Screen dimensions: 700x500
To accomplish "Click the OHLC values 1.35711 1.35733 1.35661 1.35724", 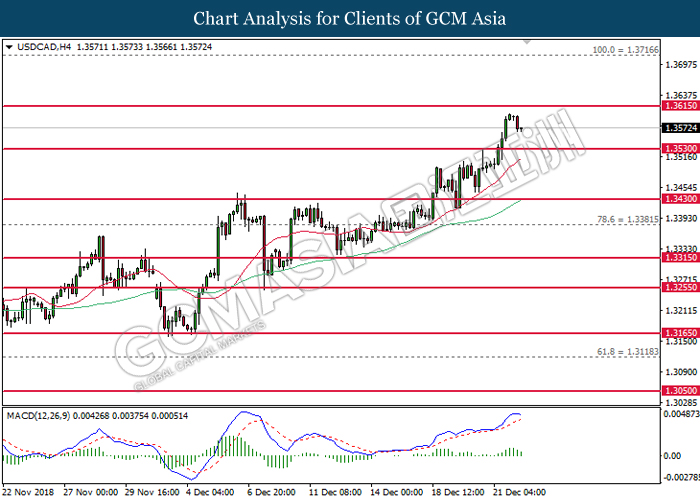I will (x=145, y=47).
